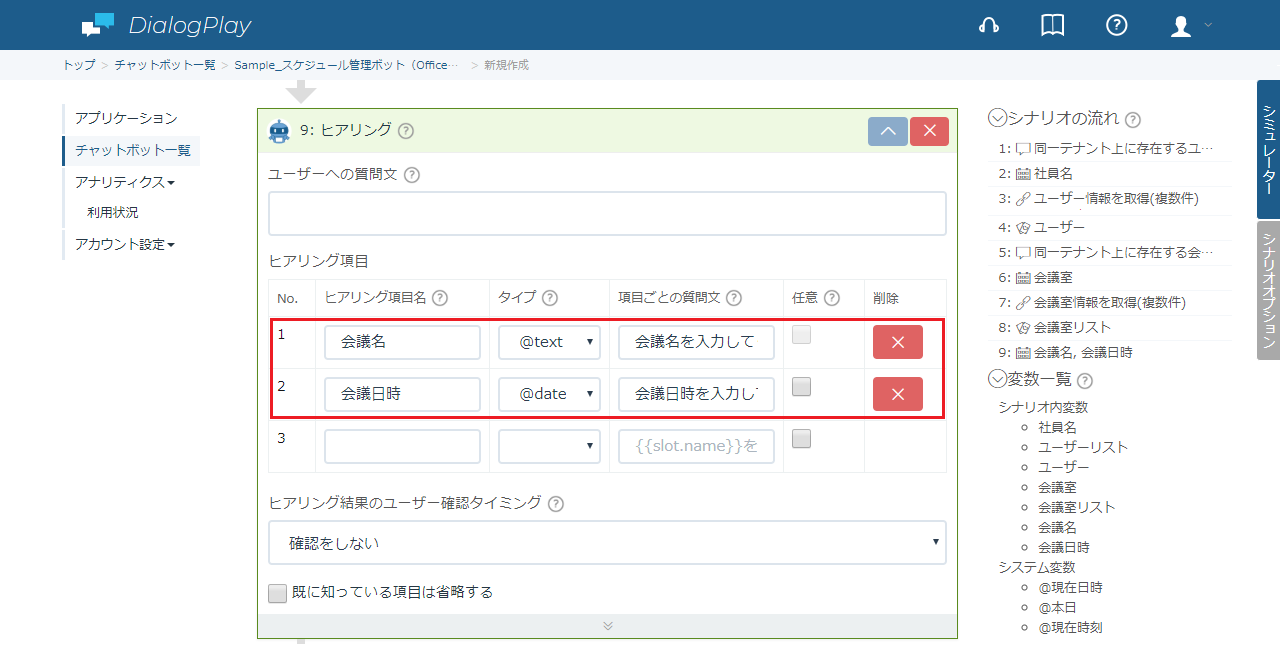
Task: Toggle 任意 checkbox for 会議名 row
Action: pos(801,336)
